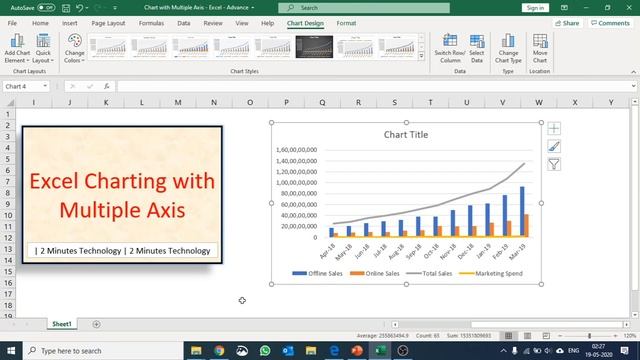Image resolution: width=640 pixels, height=360 pixels.
Task: Open the File tab
Action: [12, 23]
